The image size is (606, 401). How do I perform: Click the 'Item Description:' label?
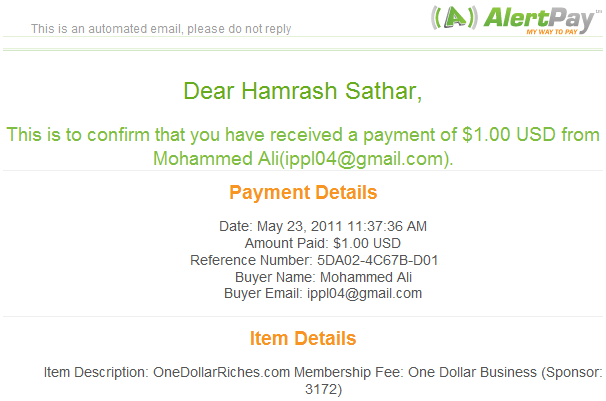[x=96, y=372]
